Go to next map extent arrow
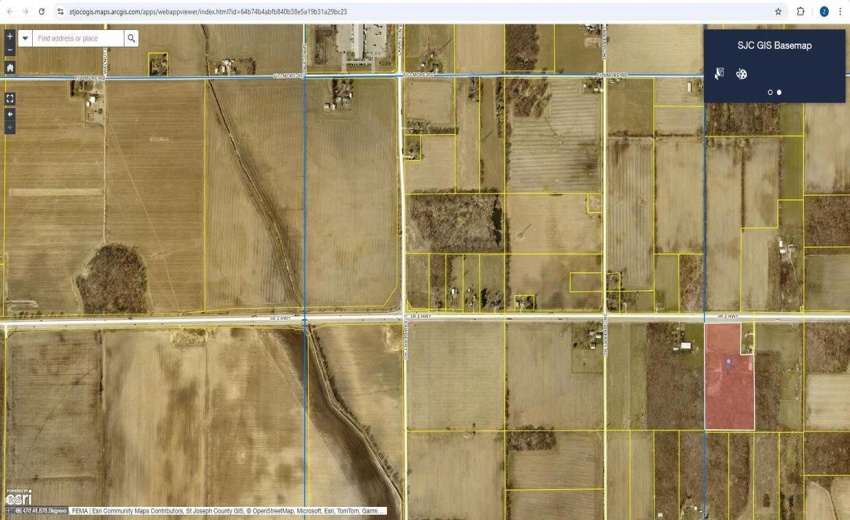The width and height of the screenshot is (850, 520). click(10, 127)
